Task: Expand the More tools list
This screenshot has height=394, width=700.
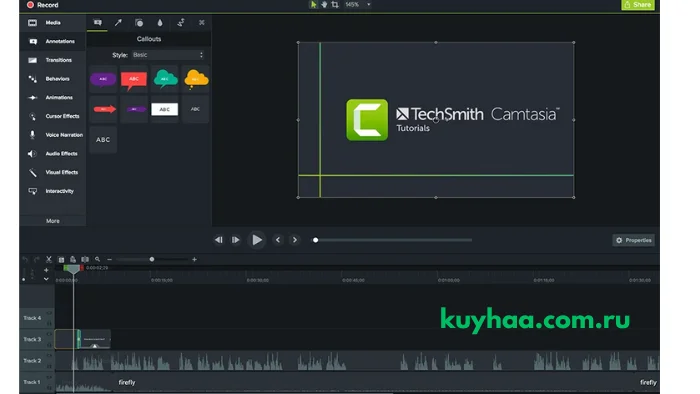Action: pos(53,221)
